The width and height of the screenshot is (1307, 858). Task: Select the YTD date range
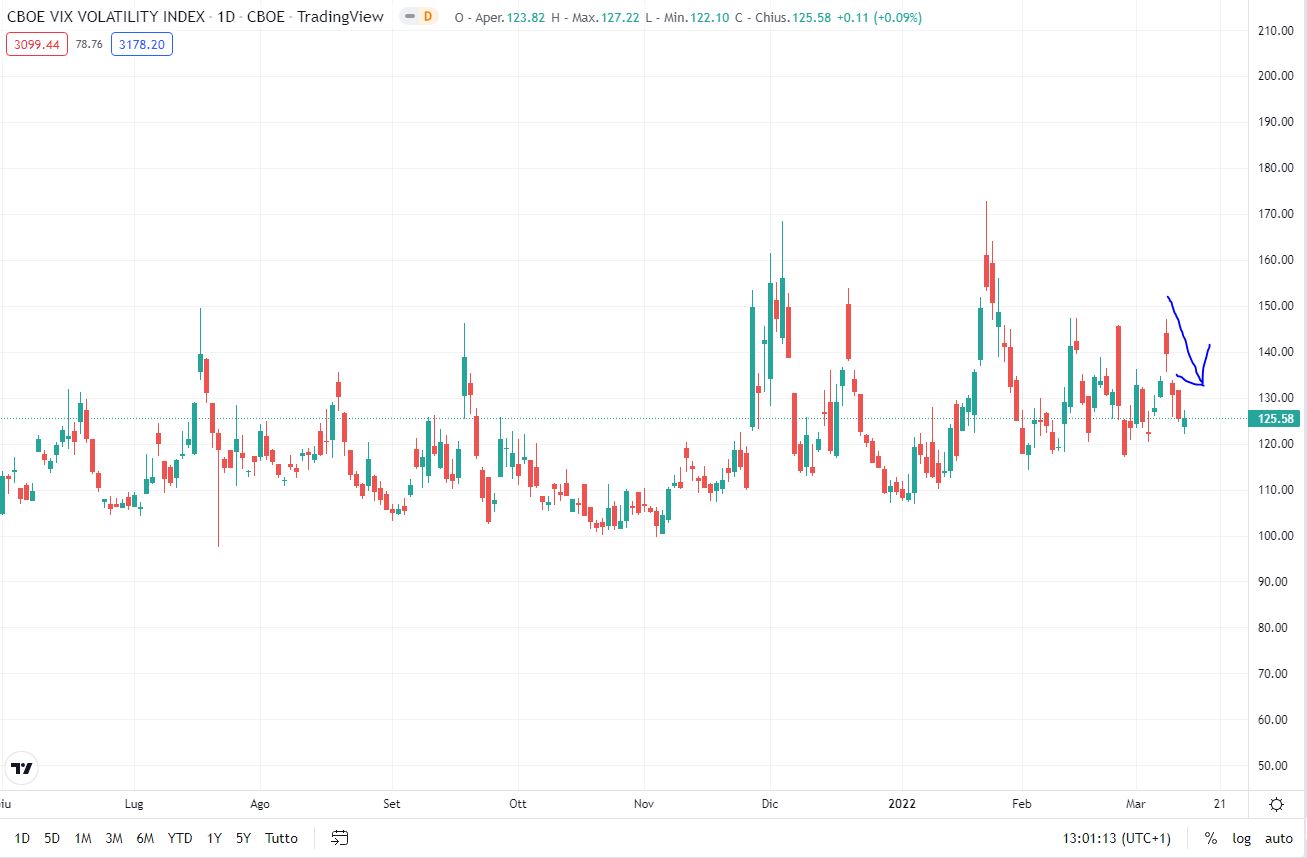[x=180, y=838]
